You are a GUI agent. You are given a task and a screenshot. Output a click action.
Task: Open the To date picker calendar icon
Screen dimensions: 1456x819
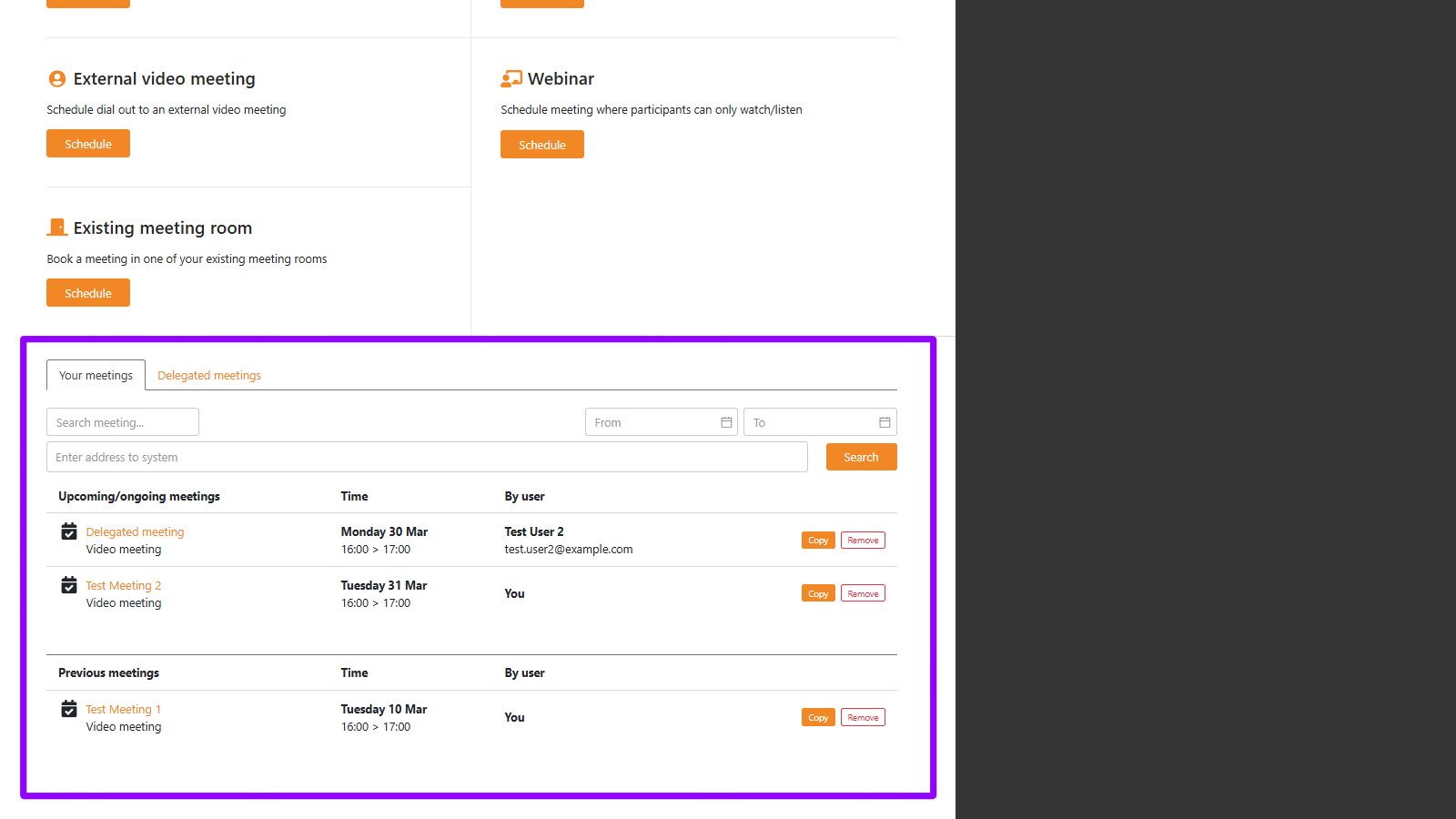coord(885,422)
